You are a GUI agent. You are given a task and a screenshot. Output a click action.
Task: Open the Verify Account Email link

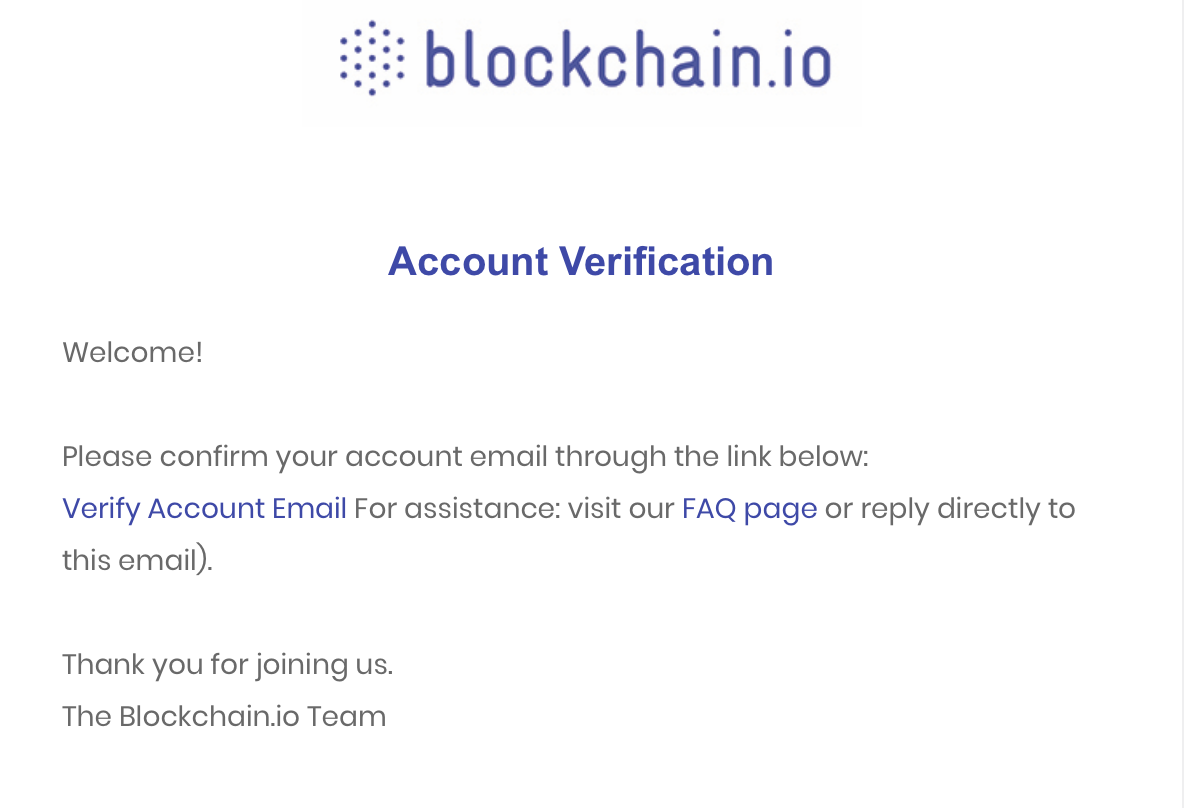[x=204, y=509]
